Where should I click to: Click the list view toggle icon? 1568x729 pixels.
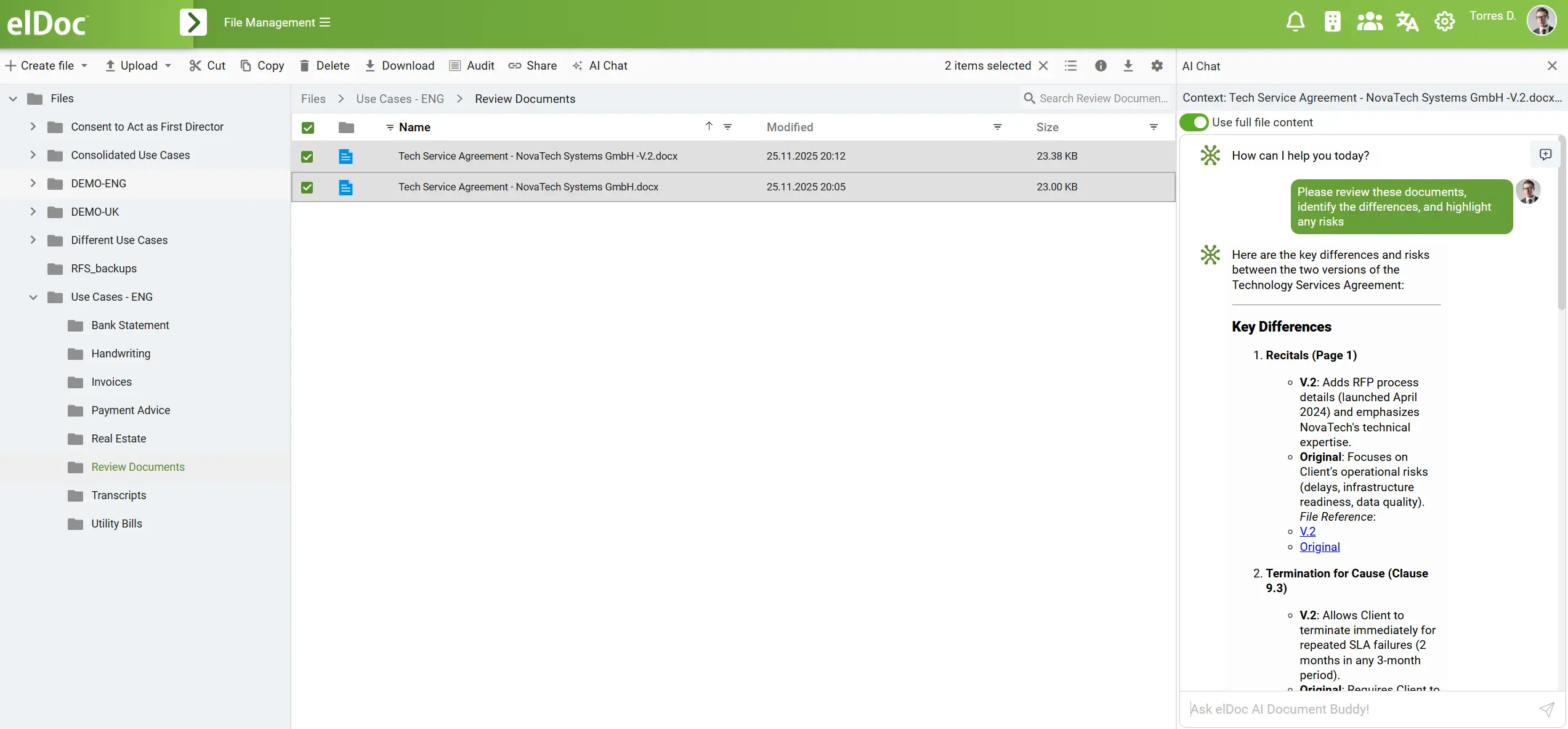[x=1071, y=66]
